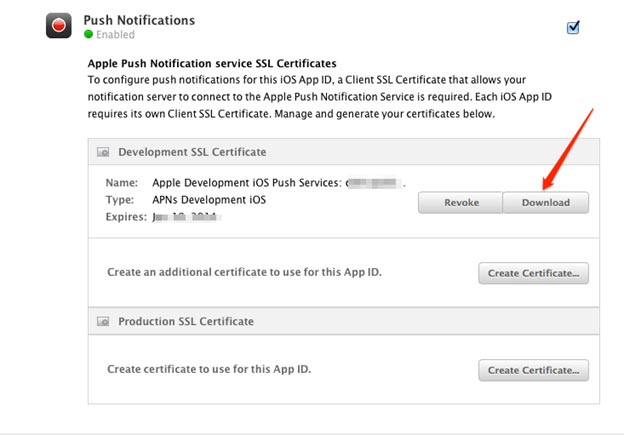The width and height of the screenshot is (624, 435).
Task: Click the Push Notifications app icon
Action: tap(58, 25)
